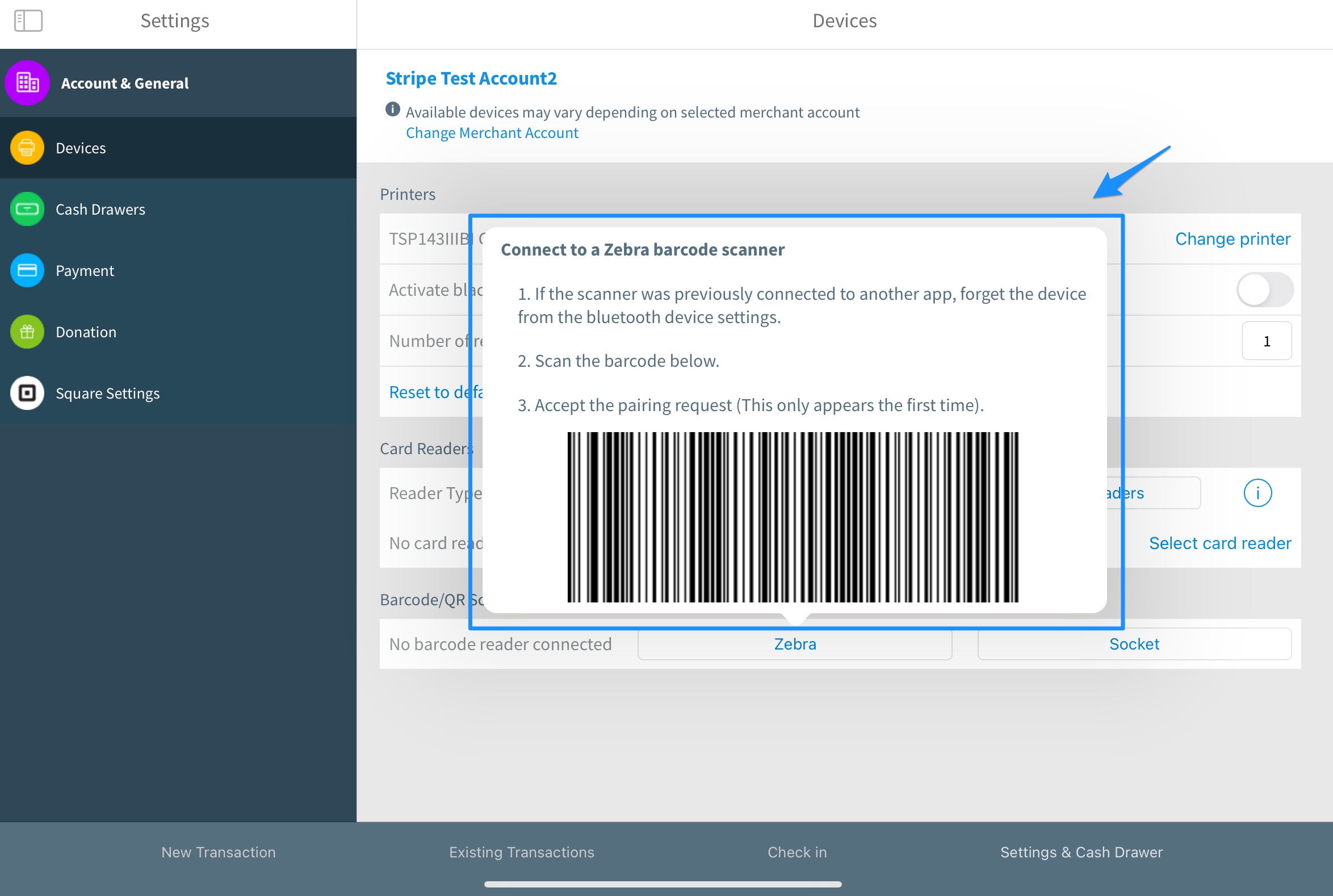Click Change Merchant Account link
The height and width of the screenshot is (896, 1333).
(492, 132)
